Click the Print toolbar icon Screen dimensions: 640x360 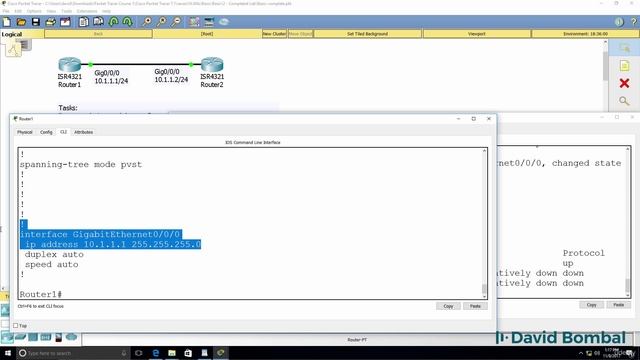51,22
